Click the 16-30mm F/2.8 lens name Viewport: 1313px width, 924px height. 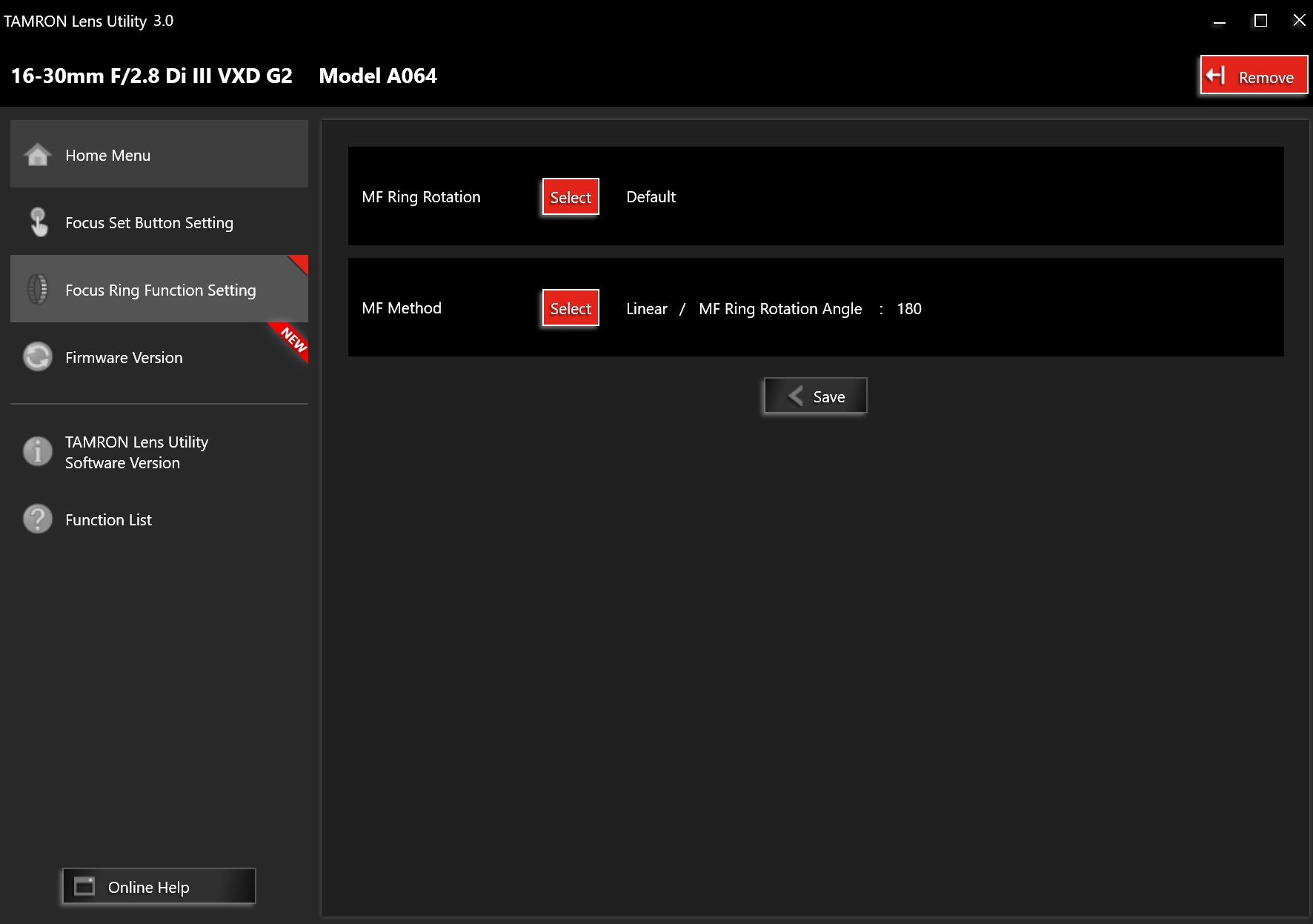152,76
